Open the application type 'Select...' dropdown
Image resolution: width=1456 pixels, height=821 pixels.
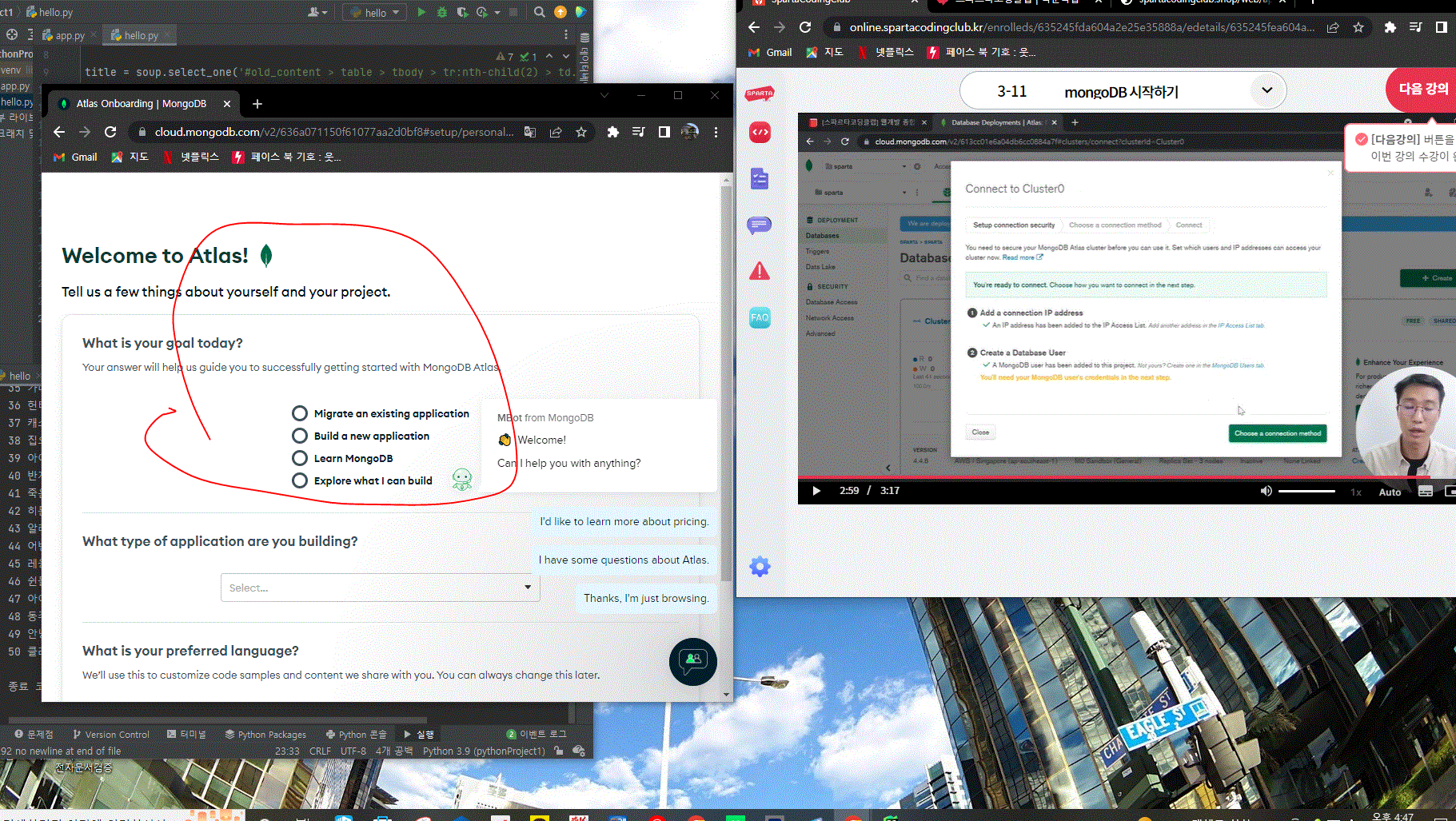[x=381, y=588]
